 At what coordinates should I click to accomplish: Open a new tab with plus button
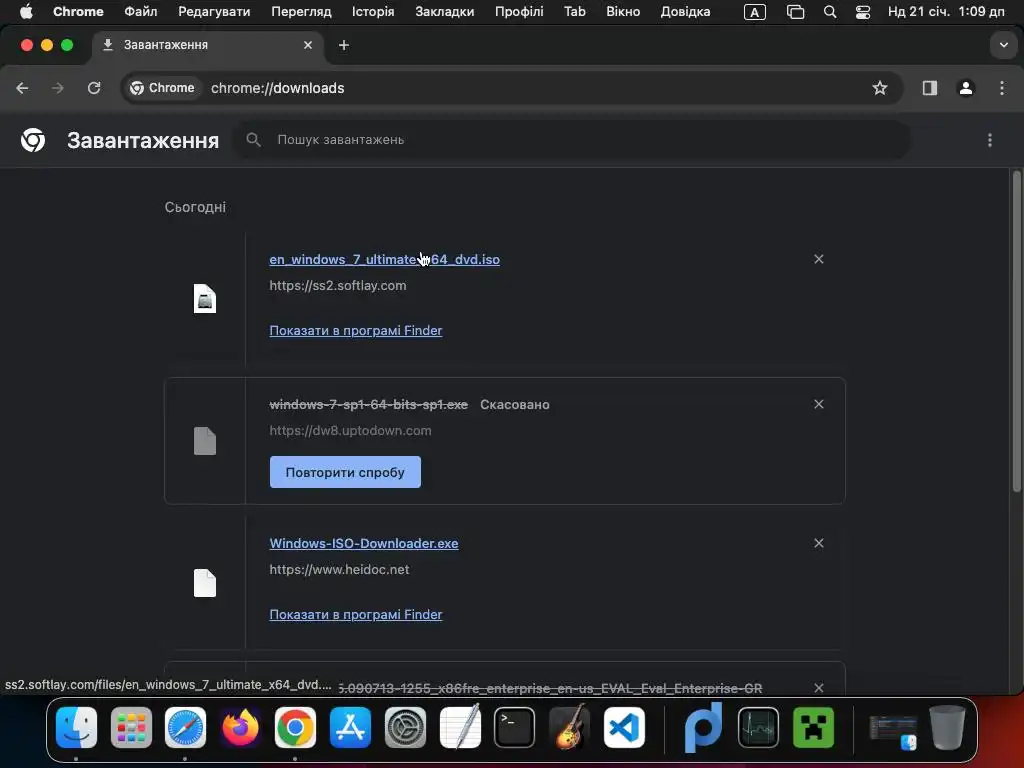pyautogui.click(x=344, y=45)
